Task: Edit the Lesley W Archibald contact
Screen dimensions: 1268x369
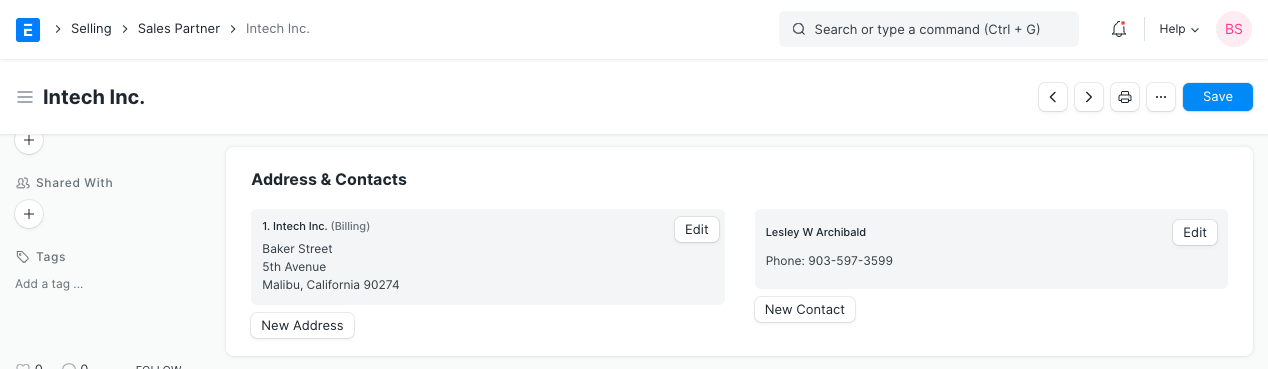Action: (1195, 233)
